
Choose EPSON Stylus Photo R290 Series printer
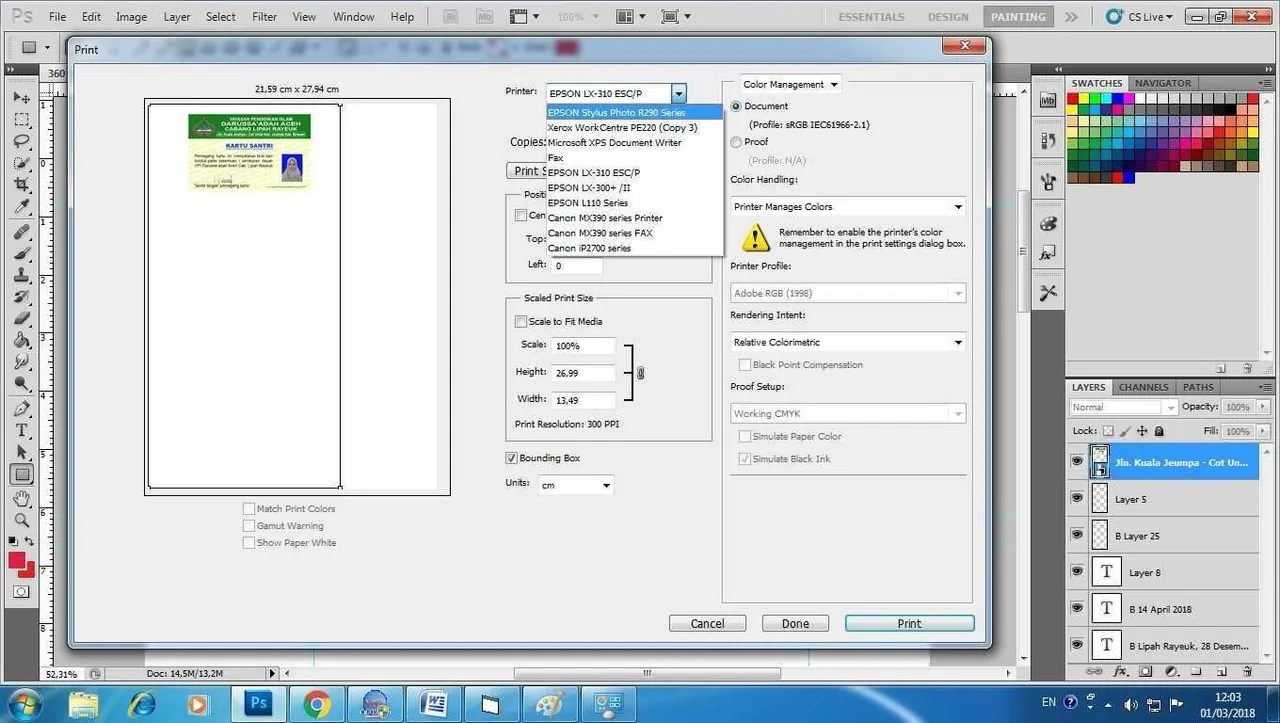[634, 113]
